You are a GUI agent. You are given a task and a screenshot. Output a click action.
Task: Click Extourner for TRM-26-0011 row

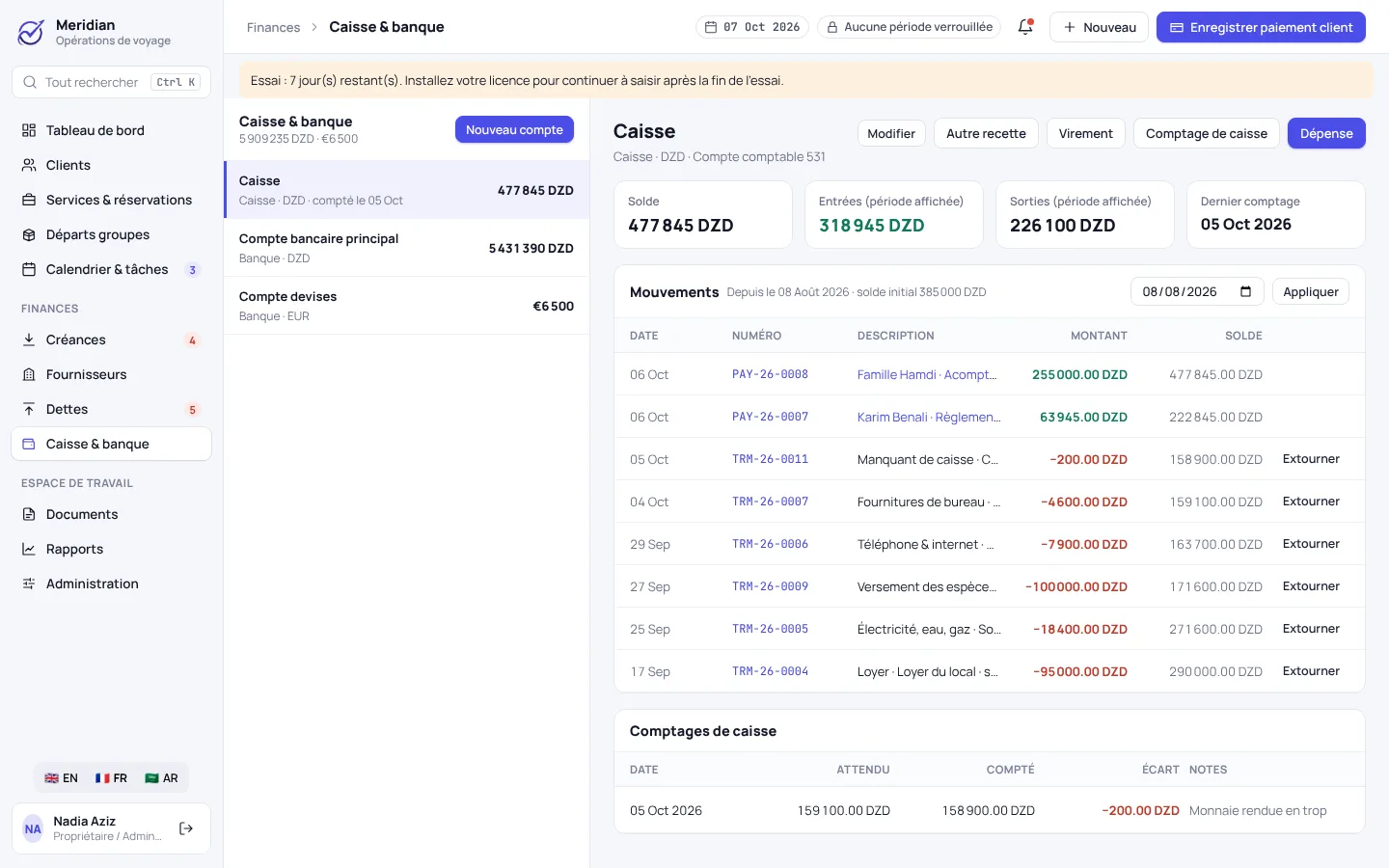pos(1311,459)
